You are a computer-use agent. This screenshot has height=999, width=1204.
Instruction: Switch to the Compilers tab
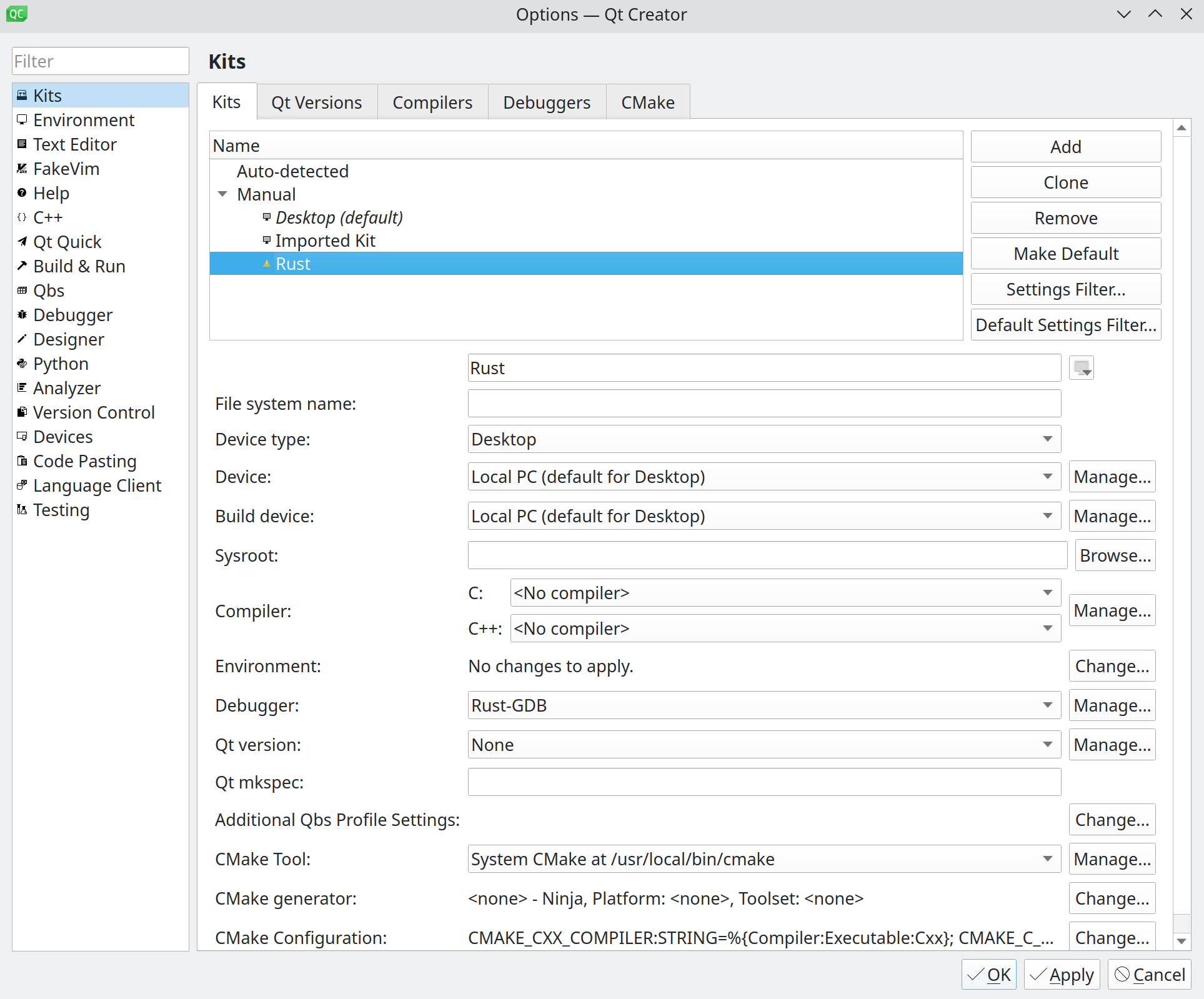tap(432, 102)
